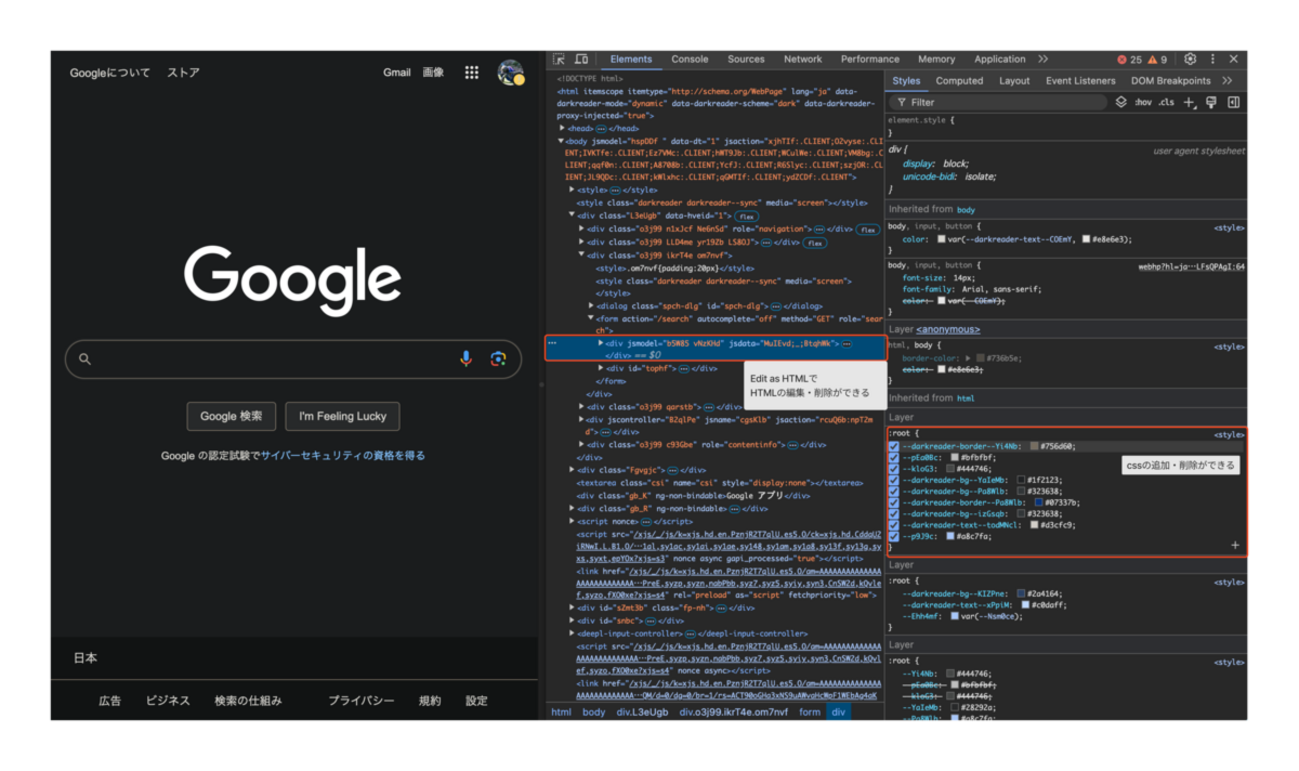Show more DevTools tabs chevron
Screen dimensions: 1299x771
[1043, 60]
